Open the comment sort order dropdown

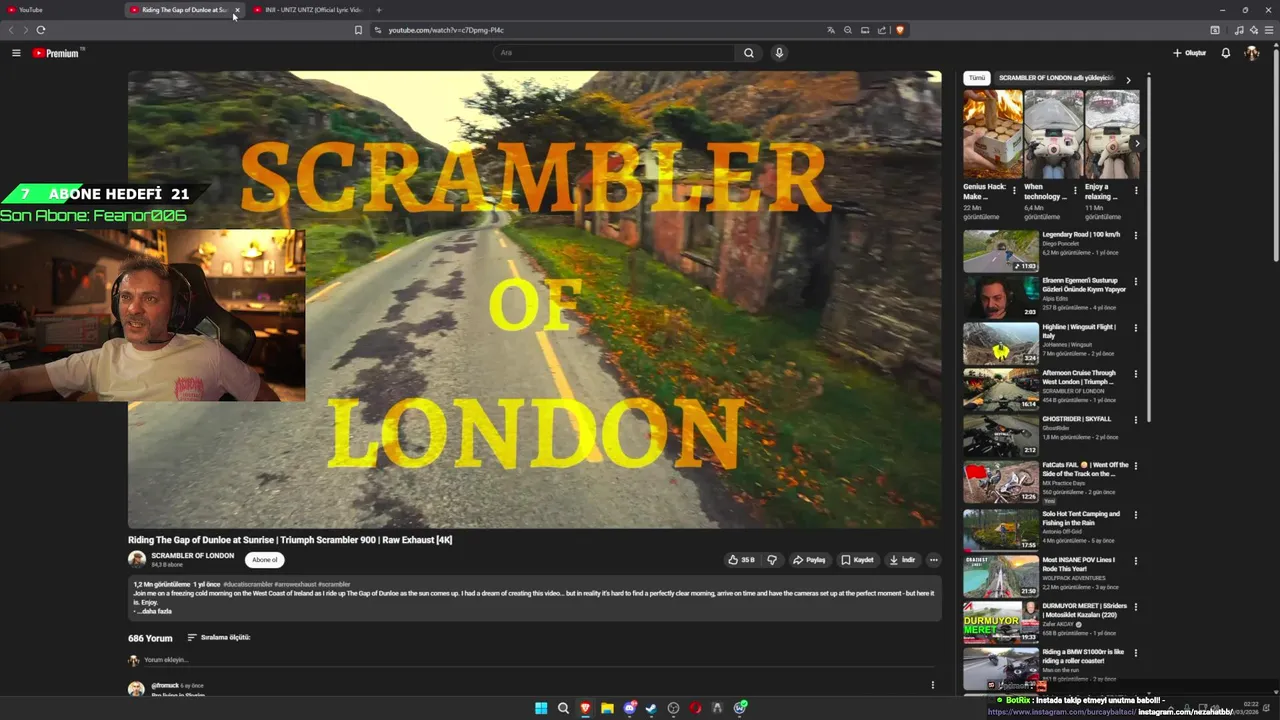[219, 637]
